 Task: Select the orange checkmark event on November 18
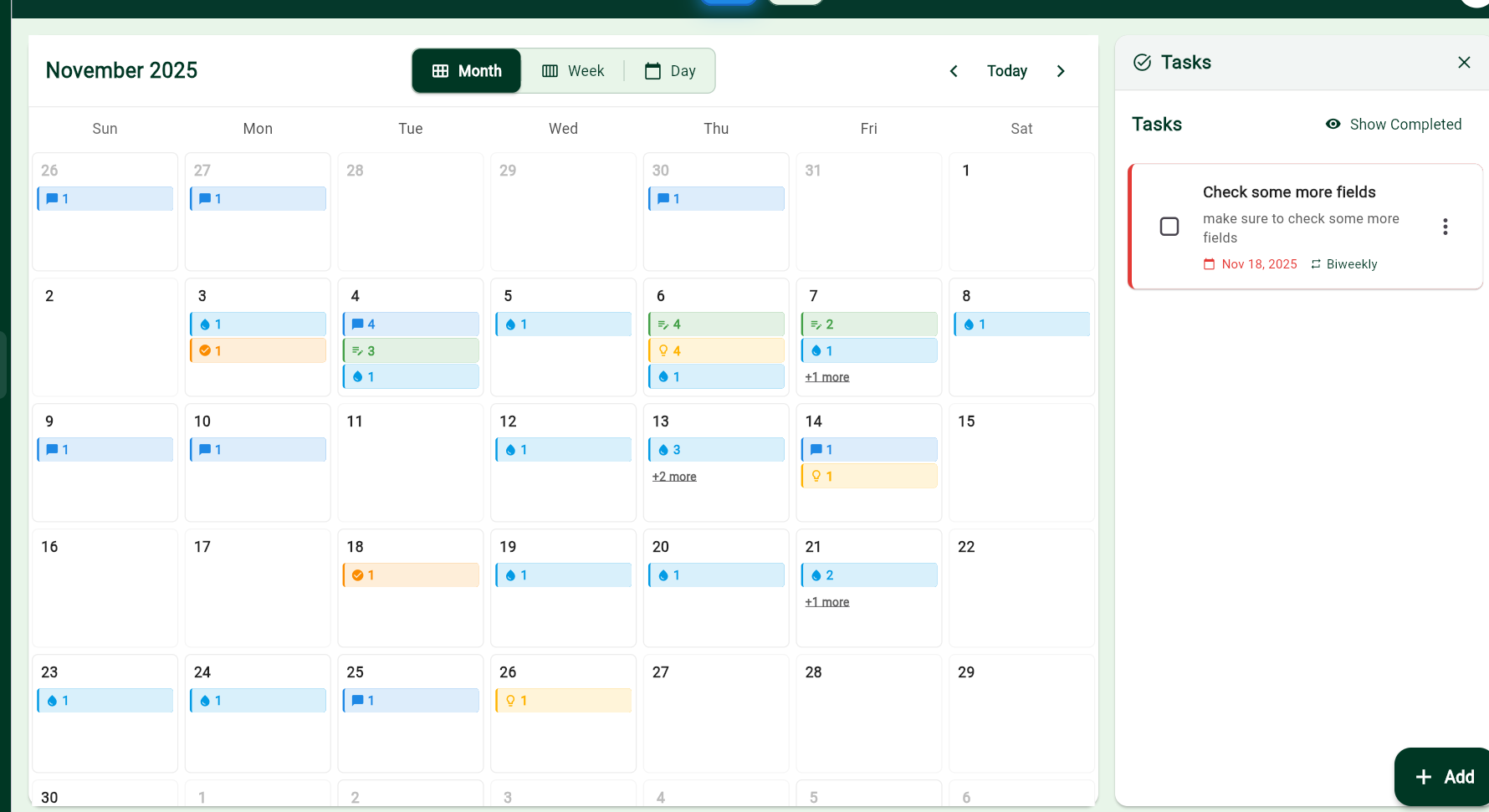[410, 575]
